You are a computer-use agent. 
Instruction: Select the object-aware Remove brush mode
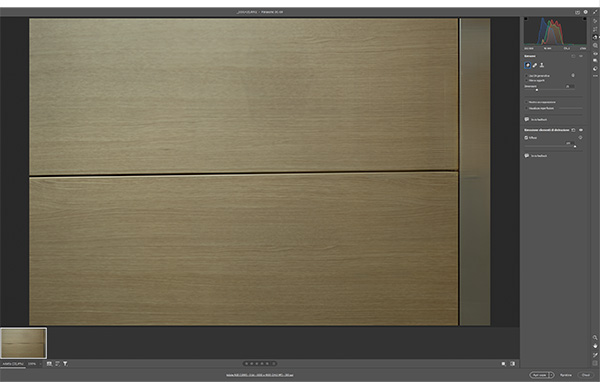[x=528, y=65]
